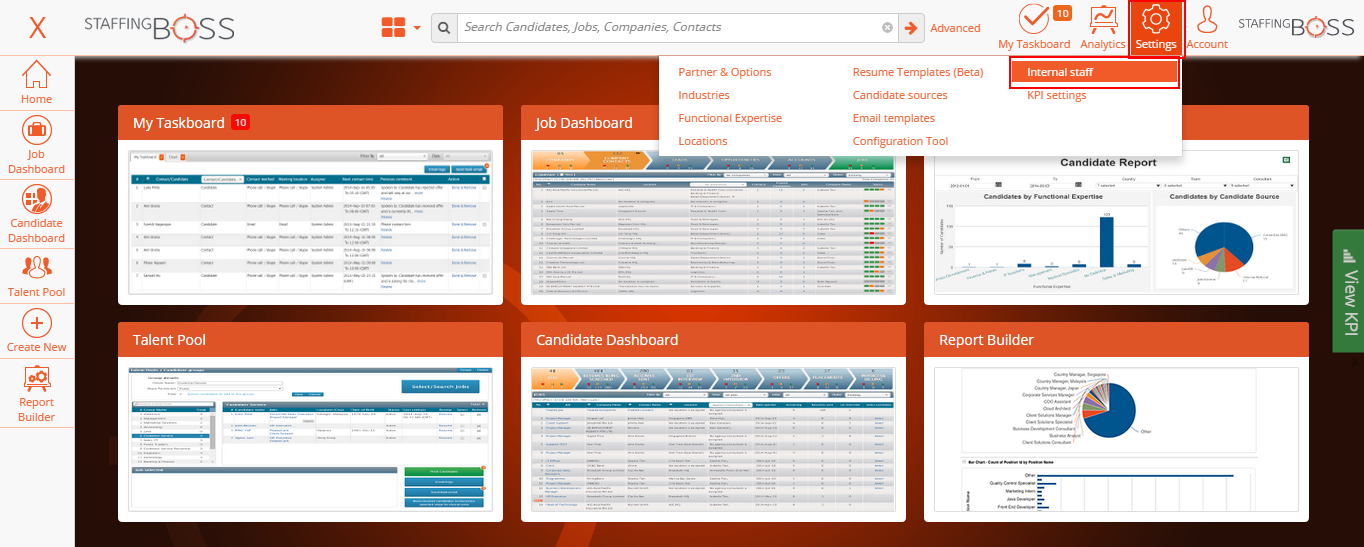This screenshot has height=547, width=1364.
Task: Open Report Builder from the sidebar
Action: pos(37,394)
